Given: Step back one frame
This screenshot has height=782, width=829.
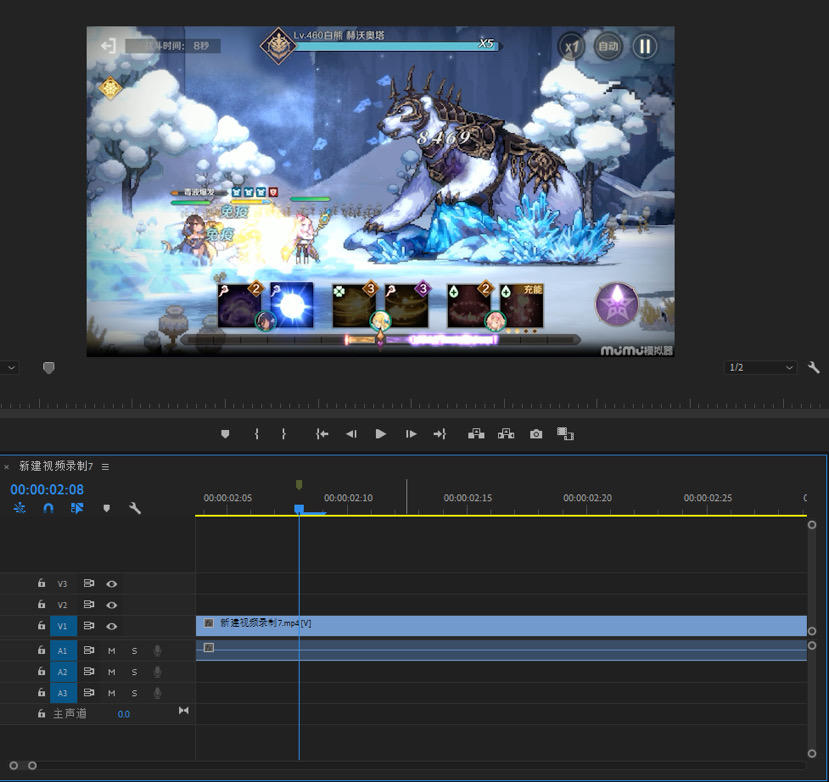Looking at the screenshot, I should (351, 434).
